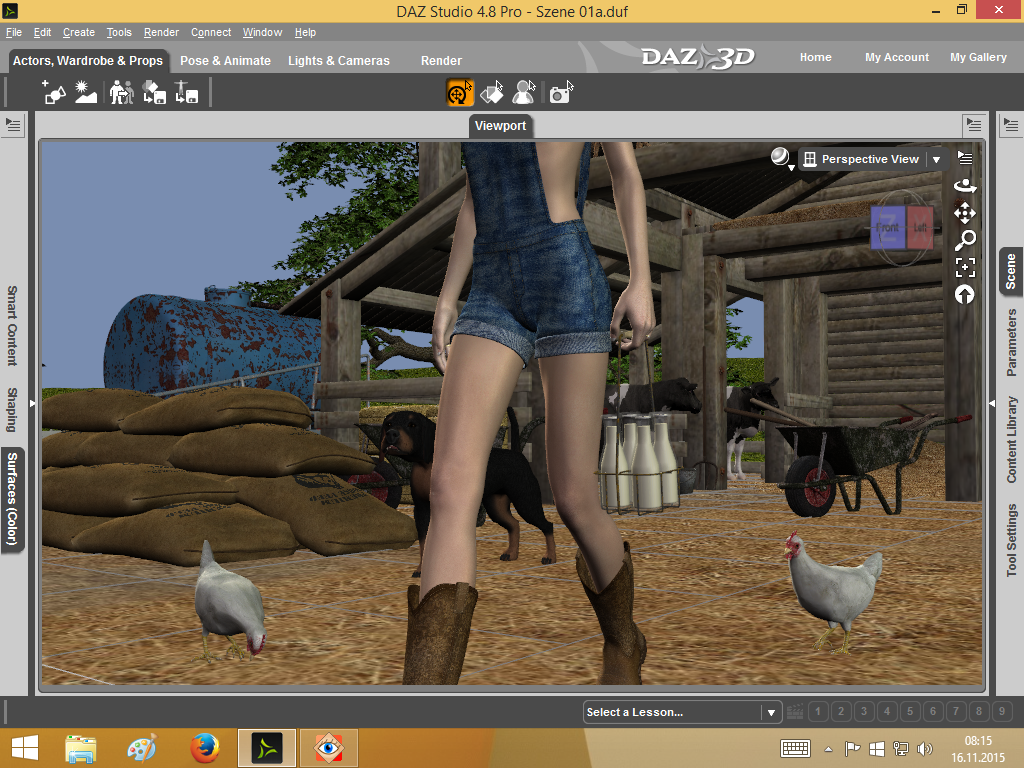
Task: Click the camera render tool icon
Action: point(560,92)
